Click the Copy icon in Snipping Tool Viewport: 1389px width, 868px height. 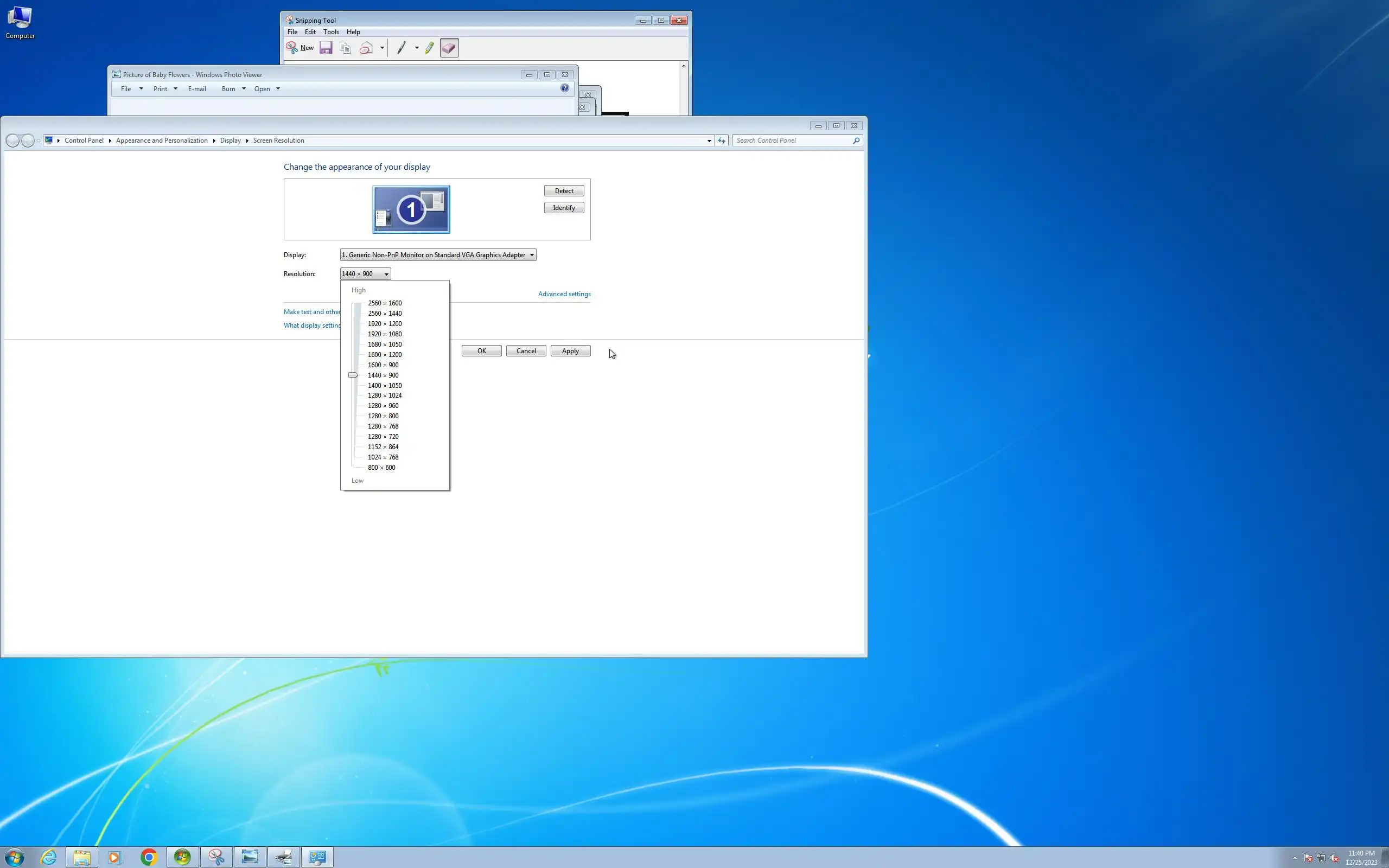coord(345,48)
